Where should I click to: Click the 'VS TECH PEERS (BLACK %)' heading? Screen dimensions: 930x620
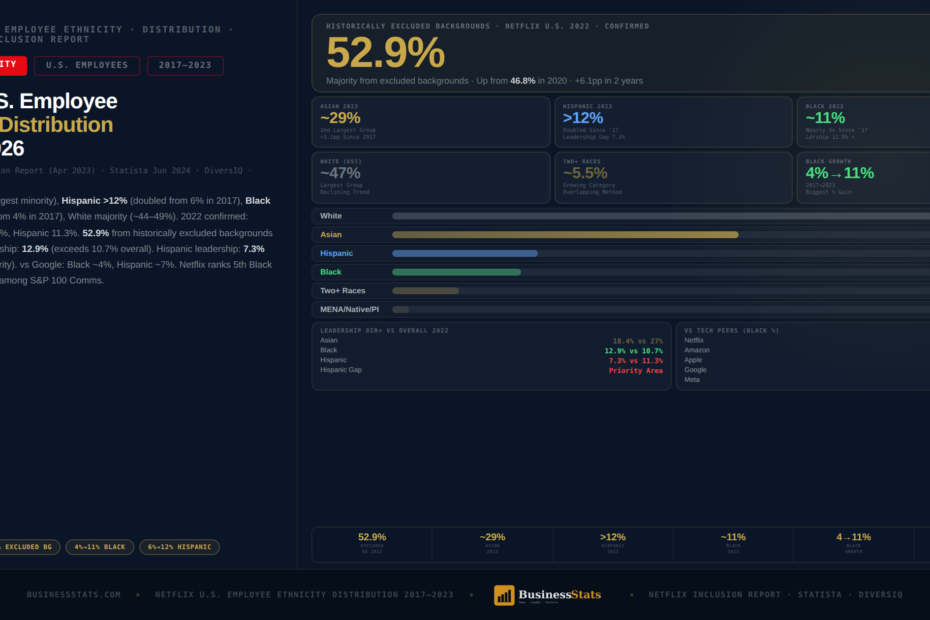[x=731, y=330]
